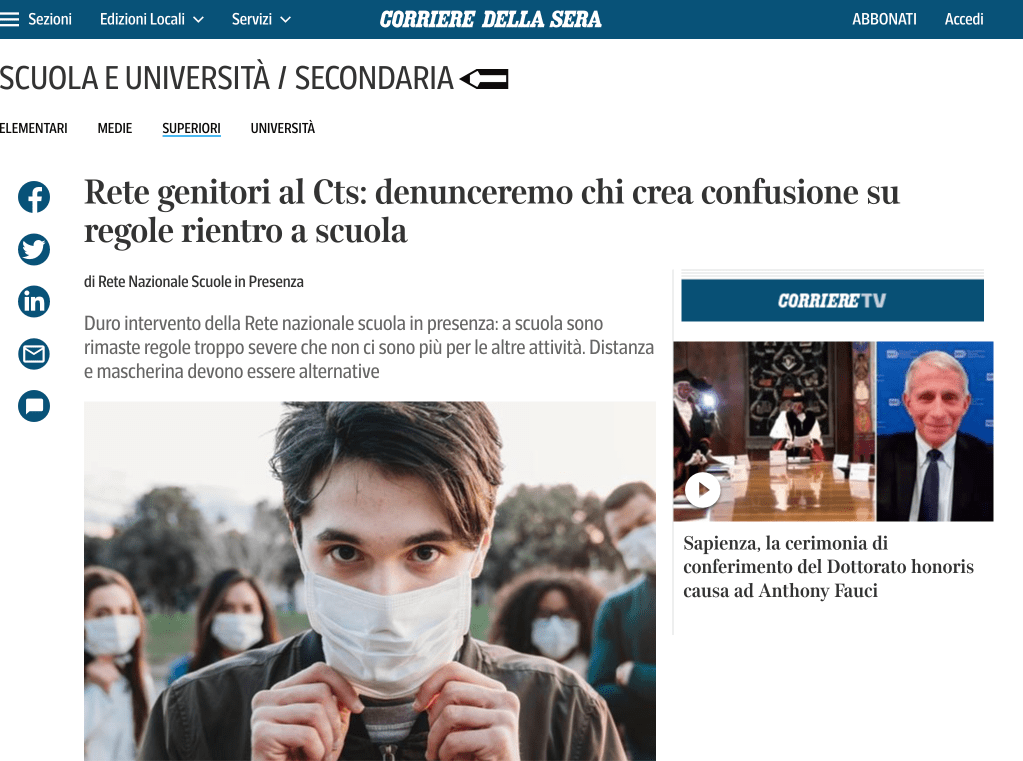Select the Università tab
This screenshot has height=761, width=1023.
coord(282,128)
